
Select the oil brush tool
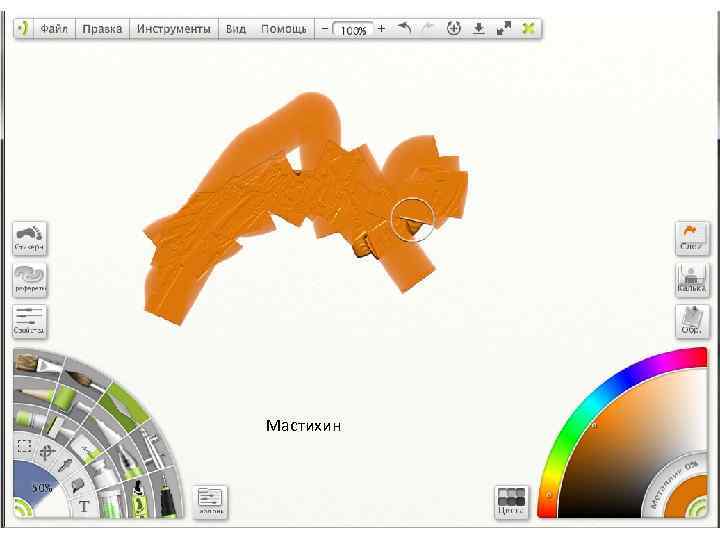click(38, 363)
